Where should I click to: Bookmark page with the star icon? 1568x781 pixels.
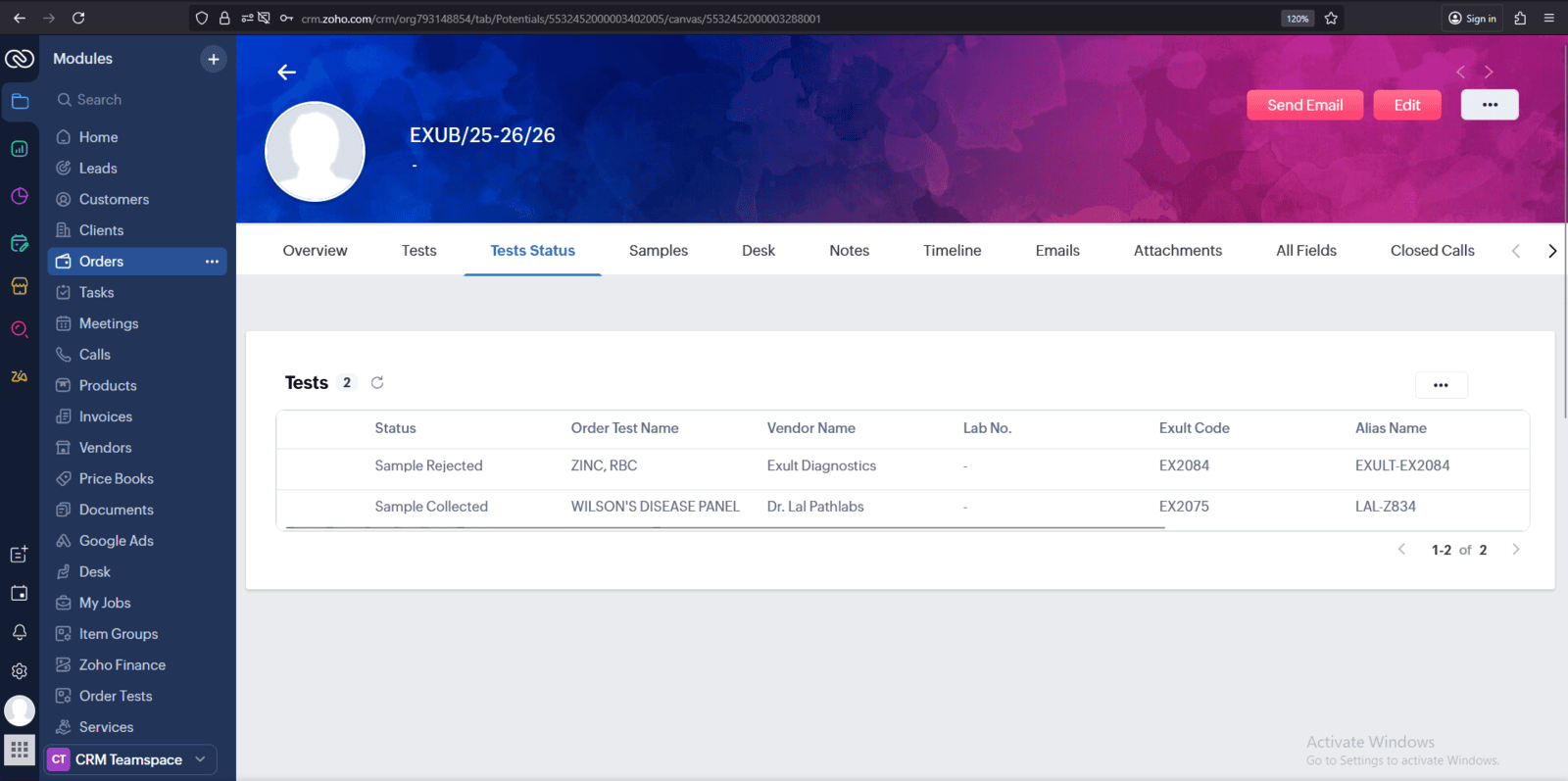pyautogui.click(x=1331, y=18)
